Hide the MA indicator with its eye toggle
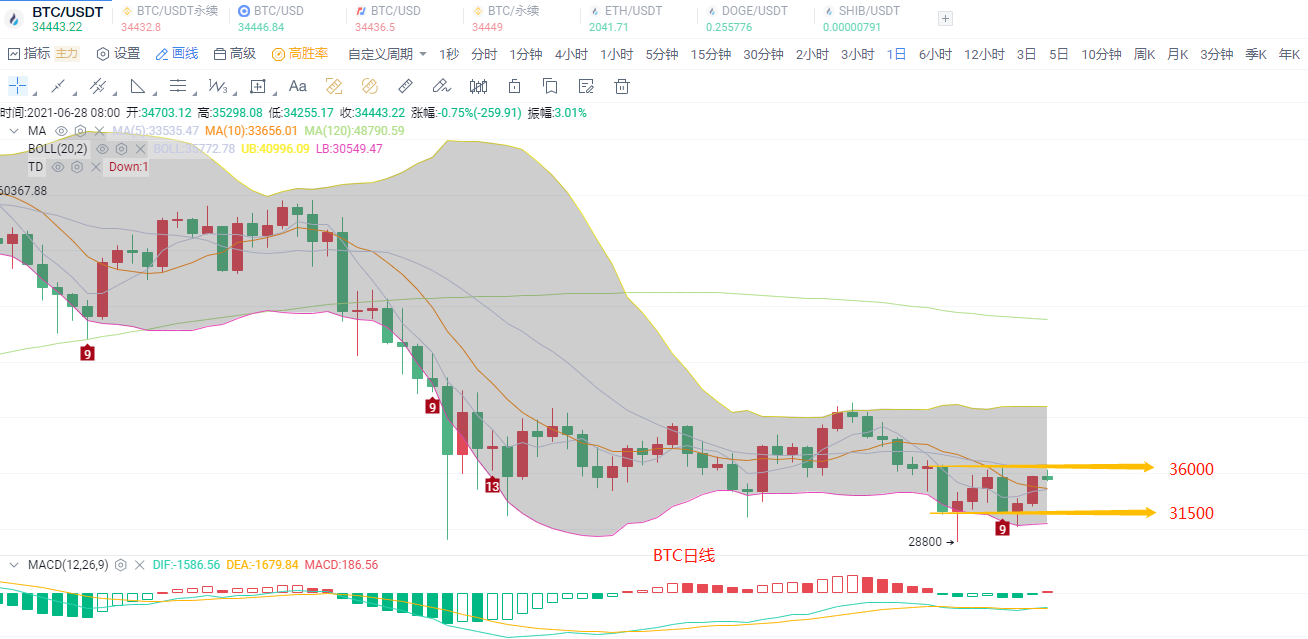The image size is (1308, 639). click(x=60, y=131)
